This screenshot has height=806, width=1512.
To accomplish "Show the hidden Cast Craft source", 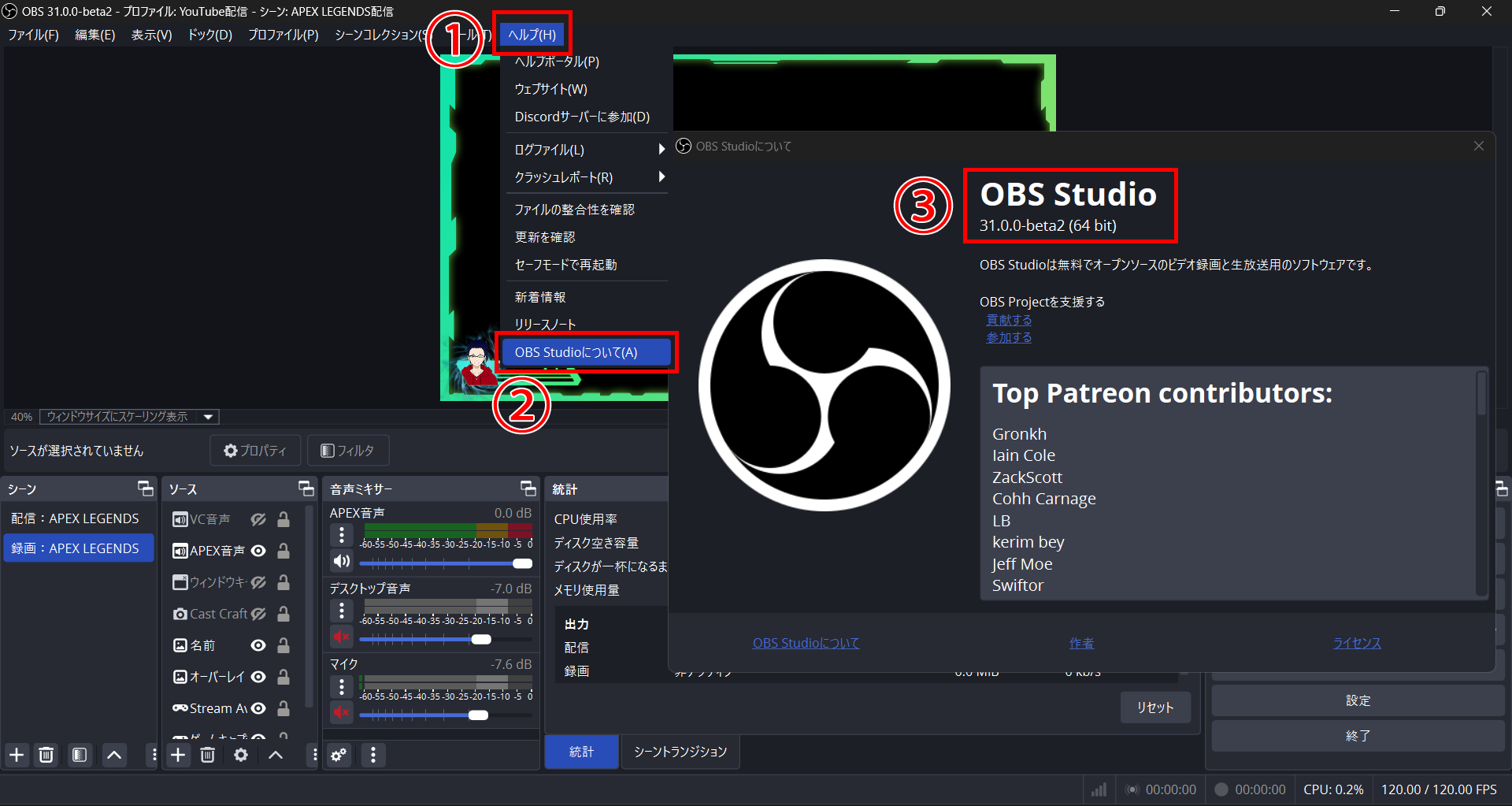I will click(258, 614).
